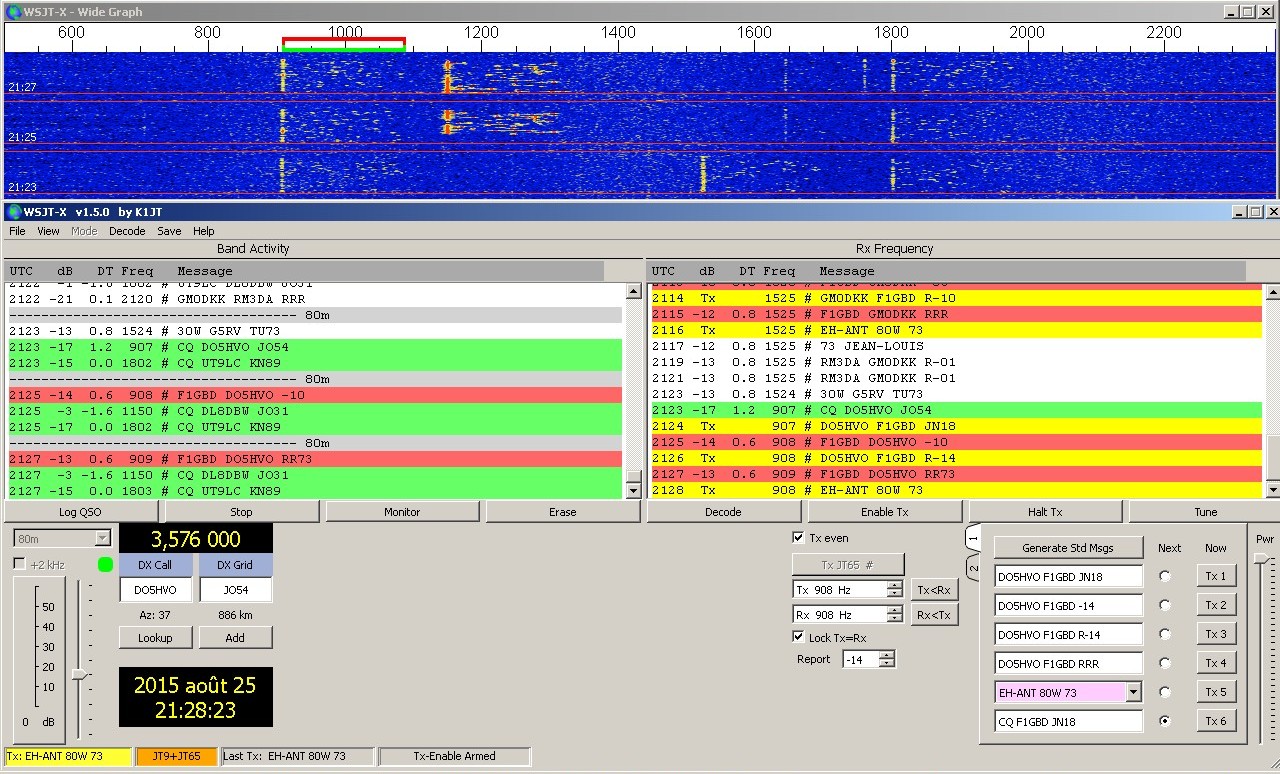The width and height of the screenshot is (1280, 774).
Task: Select Band Activity row CQ DL8DBW JO31 at 2127
Action: pos(314,475)
